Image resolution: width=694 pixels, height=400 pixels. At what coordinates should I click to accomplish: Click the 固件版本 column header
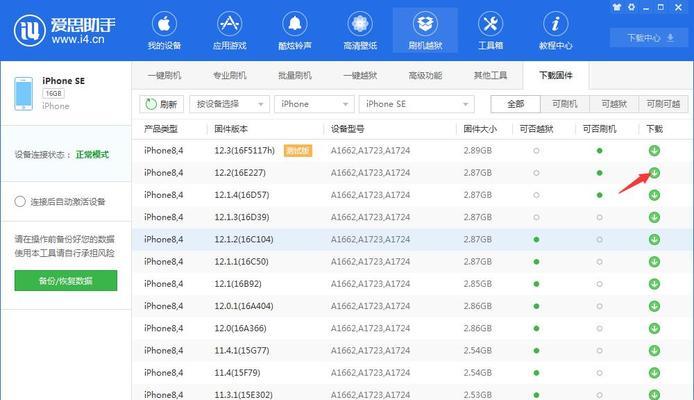click(231, 129)
